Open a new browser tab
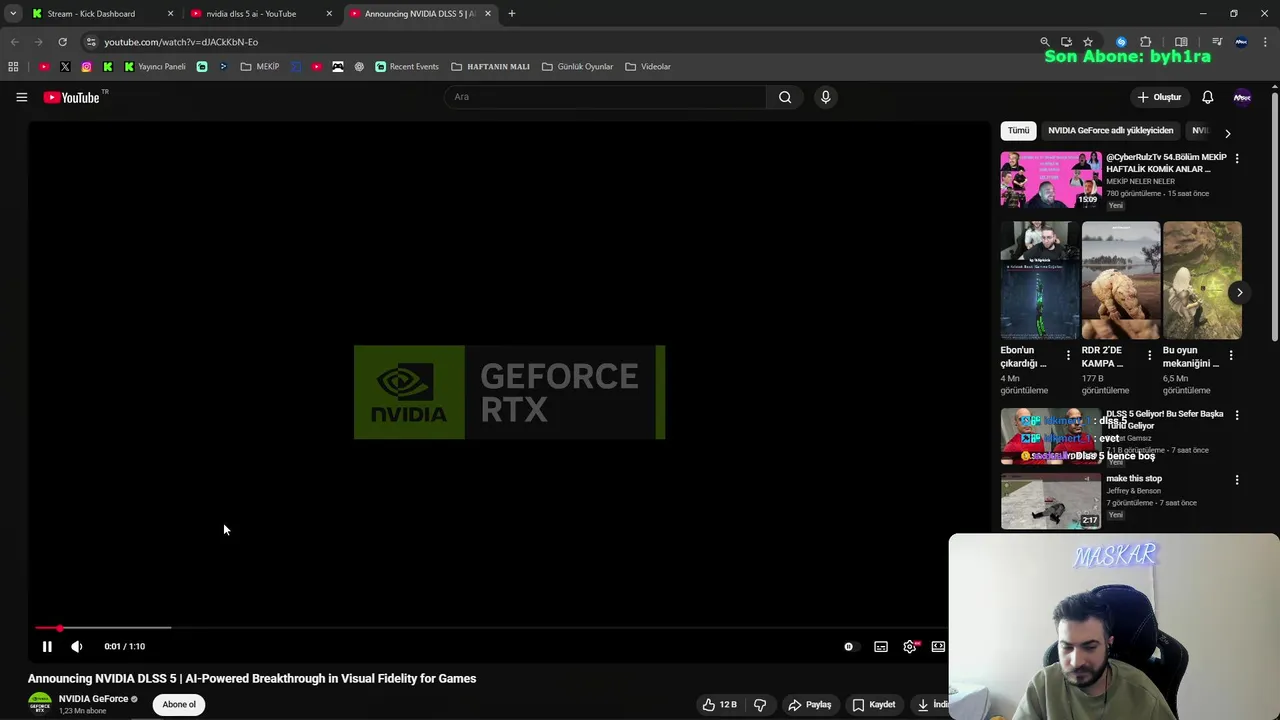The image size is (1280, 720). [512, 14]
